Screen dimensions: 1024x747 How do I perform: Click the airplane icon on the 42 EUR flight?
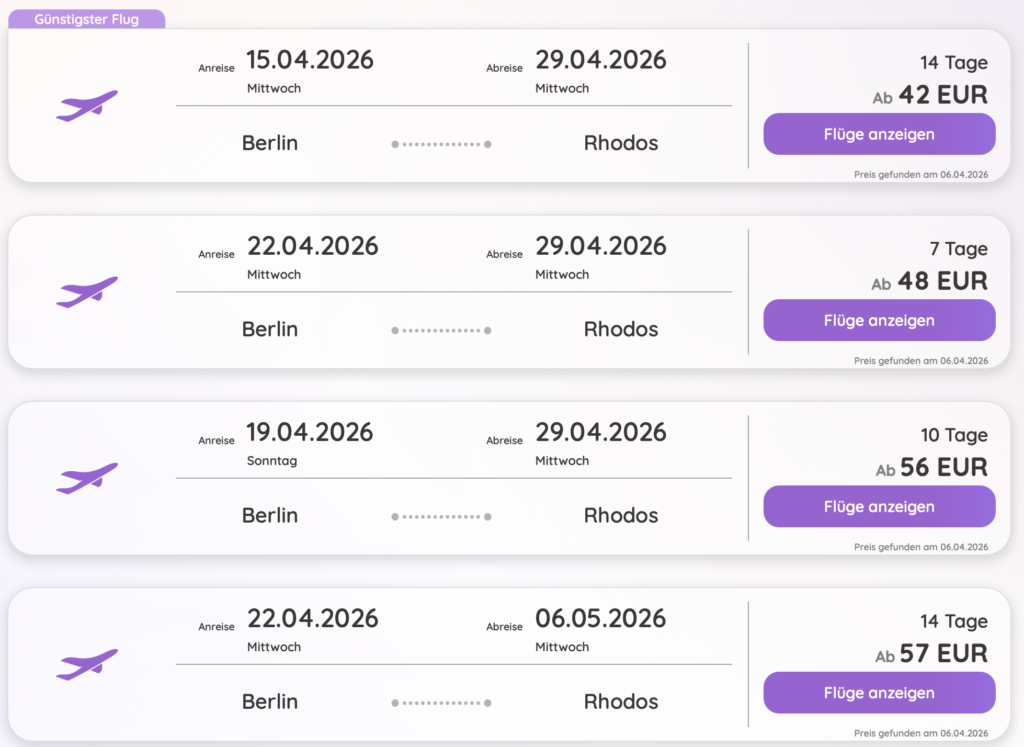pos(87,105)
